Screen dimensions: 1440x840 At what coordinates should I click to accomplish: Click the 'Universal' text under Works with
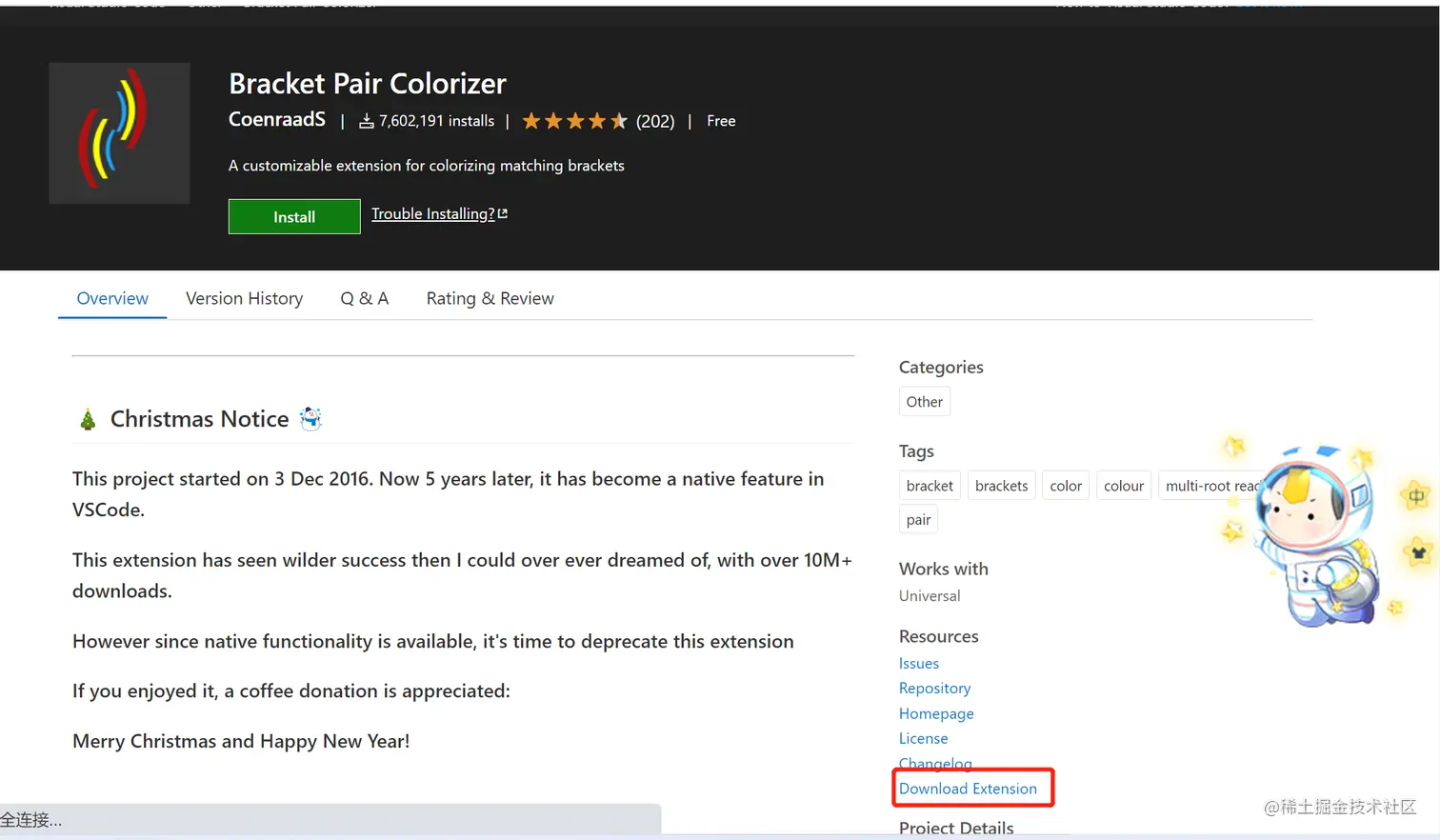(930, 596)
